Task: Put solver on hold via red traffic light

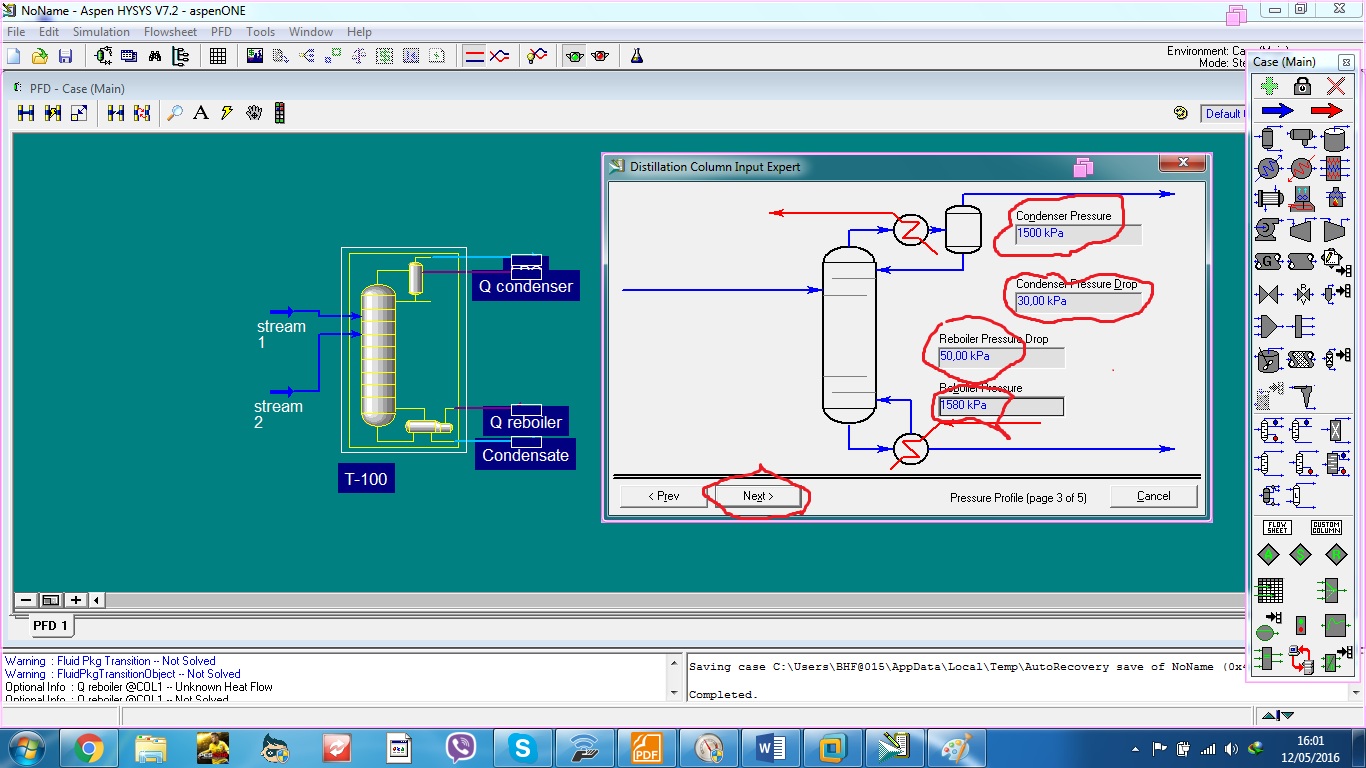Action: pos(601,56)
